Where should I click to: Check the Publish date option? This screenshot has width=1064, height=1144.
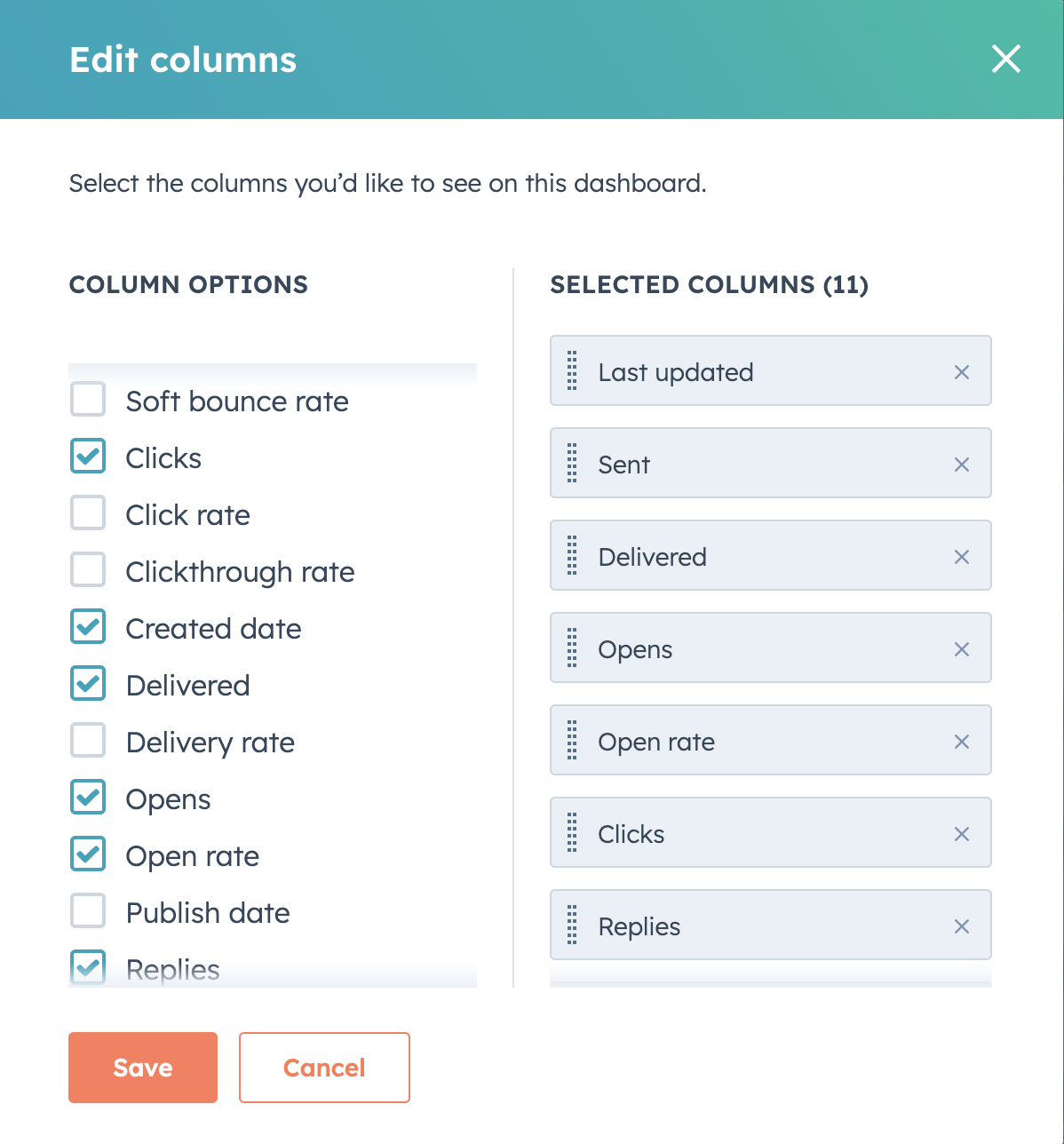pos(88,911)
